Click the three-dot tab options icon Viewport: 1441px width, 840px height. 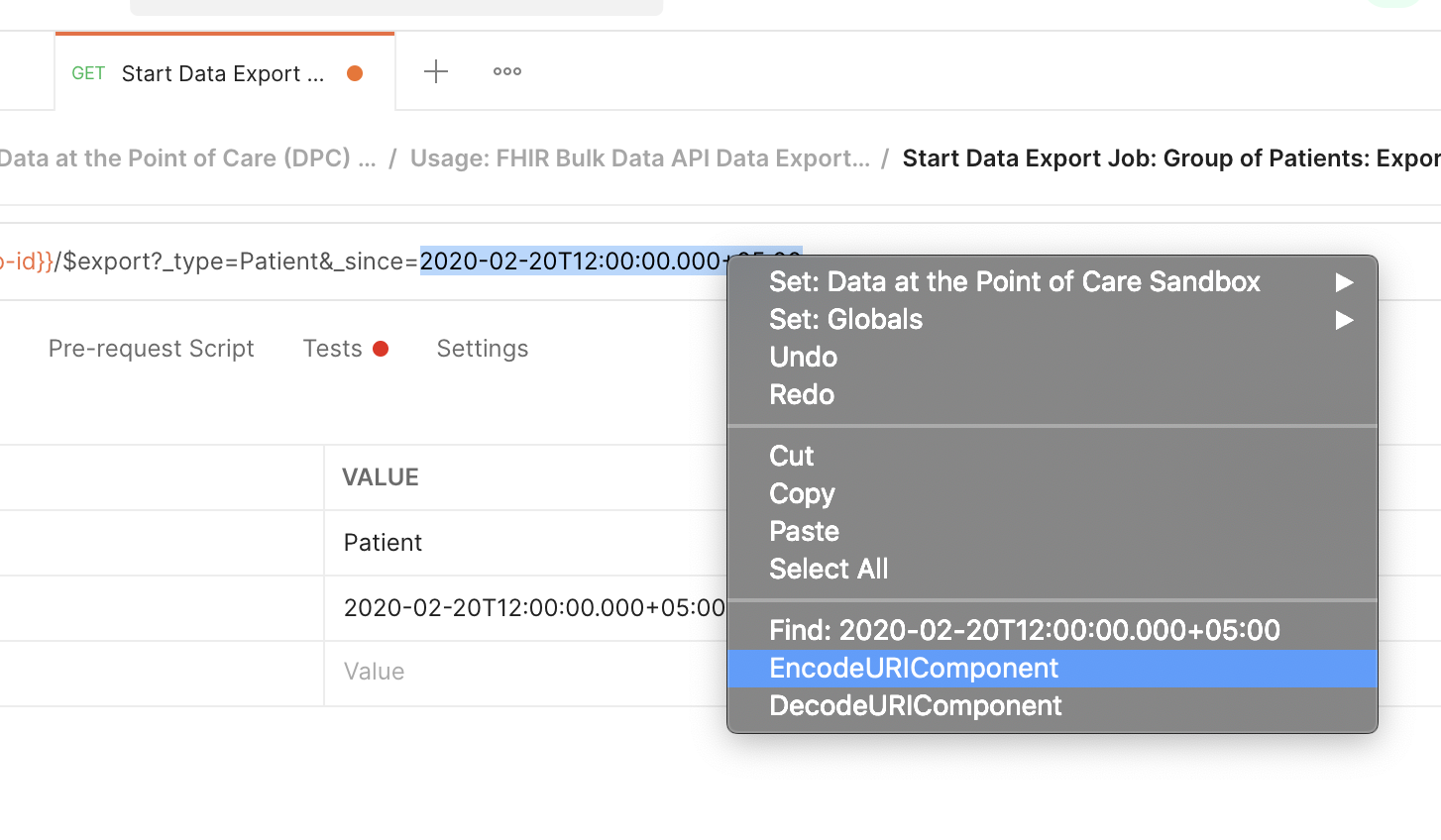point(507,71)
